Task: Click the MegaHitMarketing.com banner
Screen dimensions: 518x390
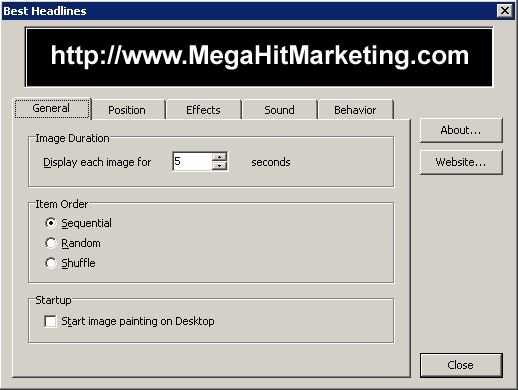Action: [259, 57]
